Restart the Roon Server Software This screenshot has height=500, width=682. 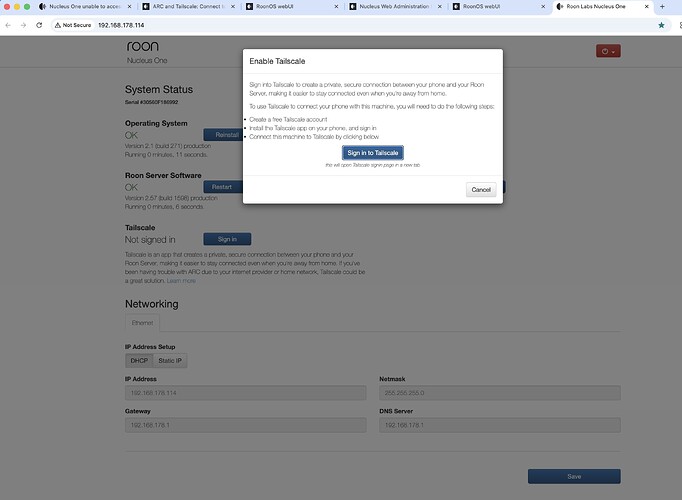click(x=223, y=187)
